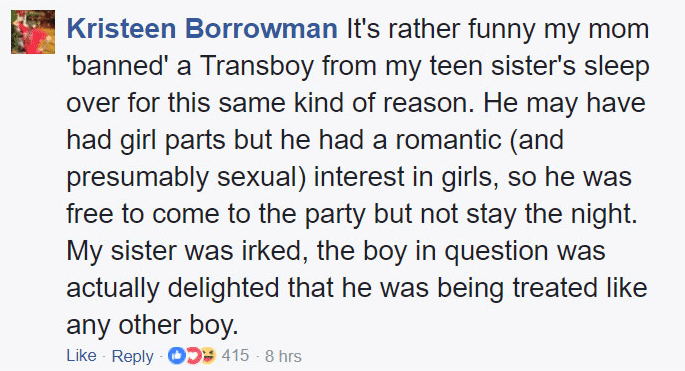Like this comment
Screen dimensions: 685x371
click(x=81, y=356)
